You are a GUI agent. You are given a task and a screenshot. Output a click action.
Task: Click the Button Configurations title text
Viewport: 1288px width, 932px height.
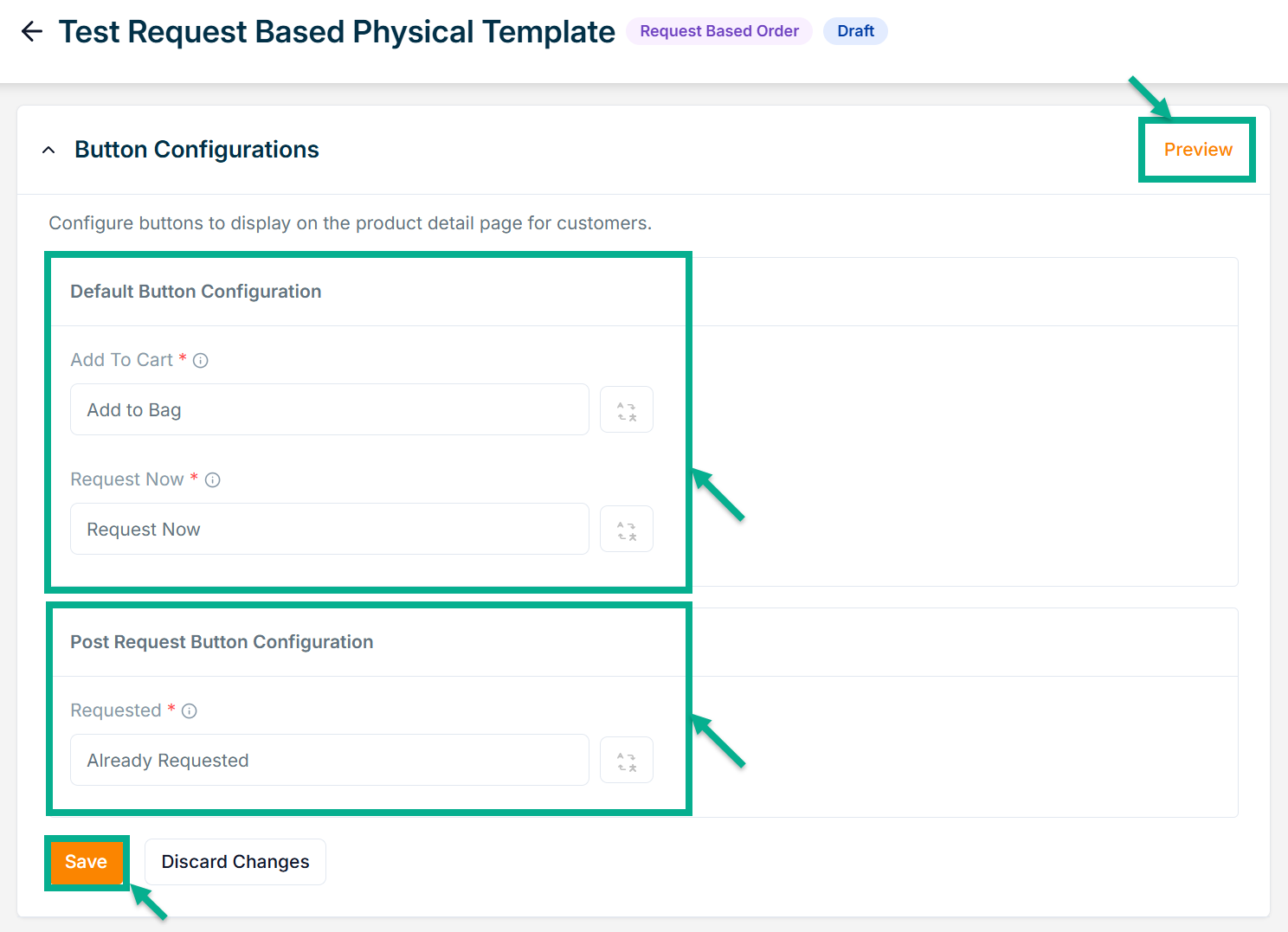[196, 150]
